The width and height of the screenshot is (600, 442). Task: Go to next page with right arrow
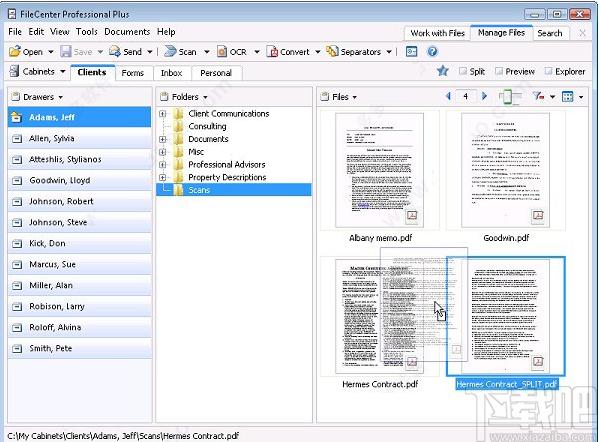[x=484, y=96]
